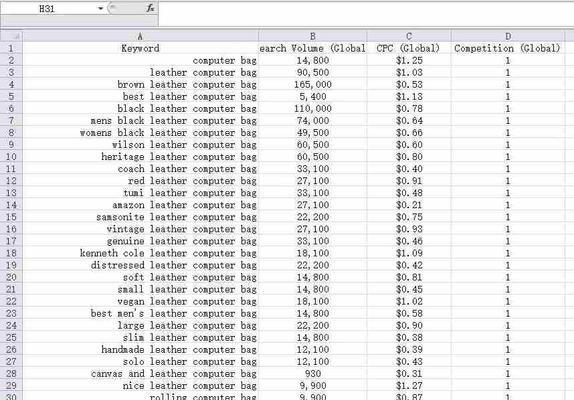Select the cell 'amazon leather computer bag'
The width and height of the screenshot is (574, 400).
point(140,205)
